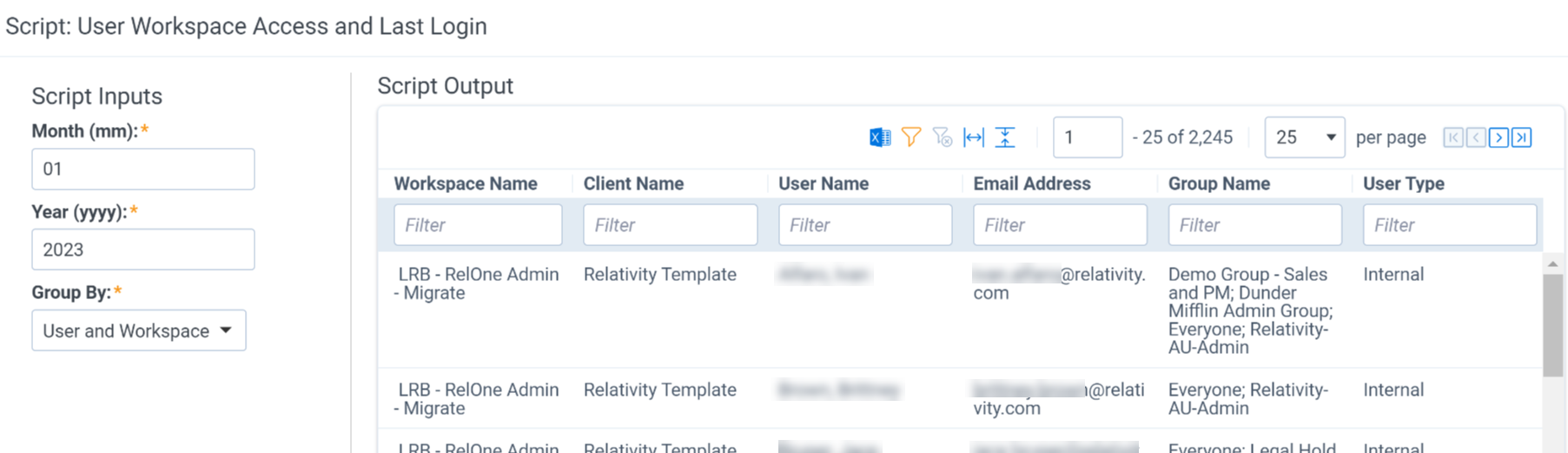Click the scrollbar up arrow
1568x453 pixels.
point(1553,263)
